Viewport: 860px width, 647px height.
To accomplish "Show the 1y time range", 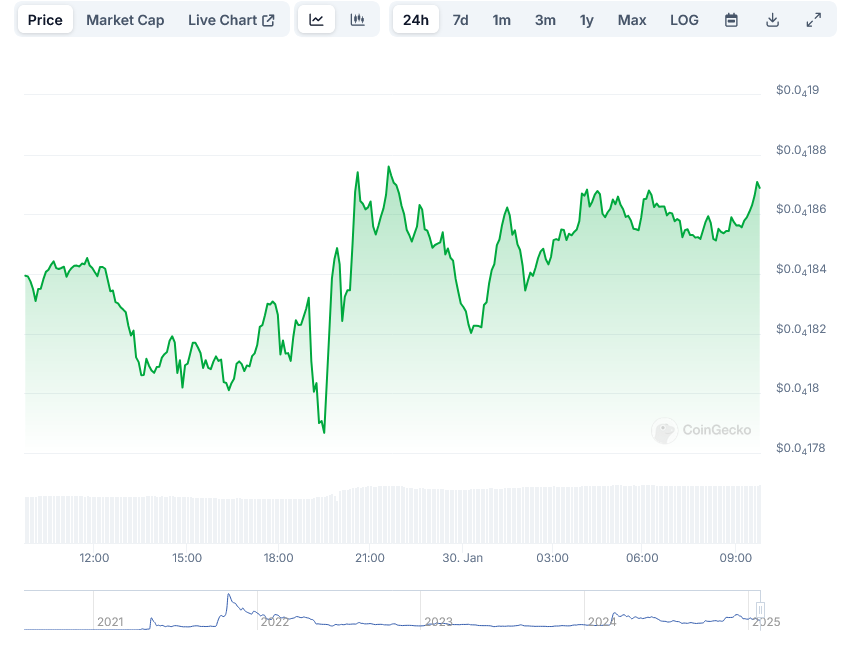I will 586,20.
